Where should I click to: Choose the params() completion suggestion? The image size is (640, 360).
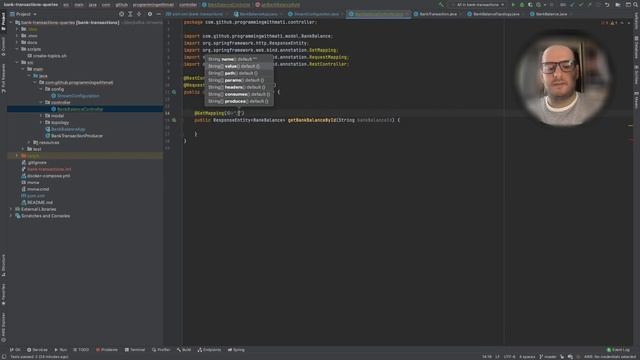(239, 80)
